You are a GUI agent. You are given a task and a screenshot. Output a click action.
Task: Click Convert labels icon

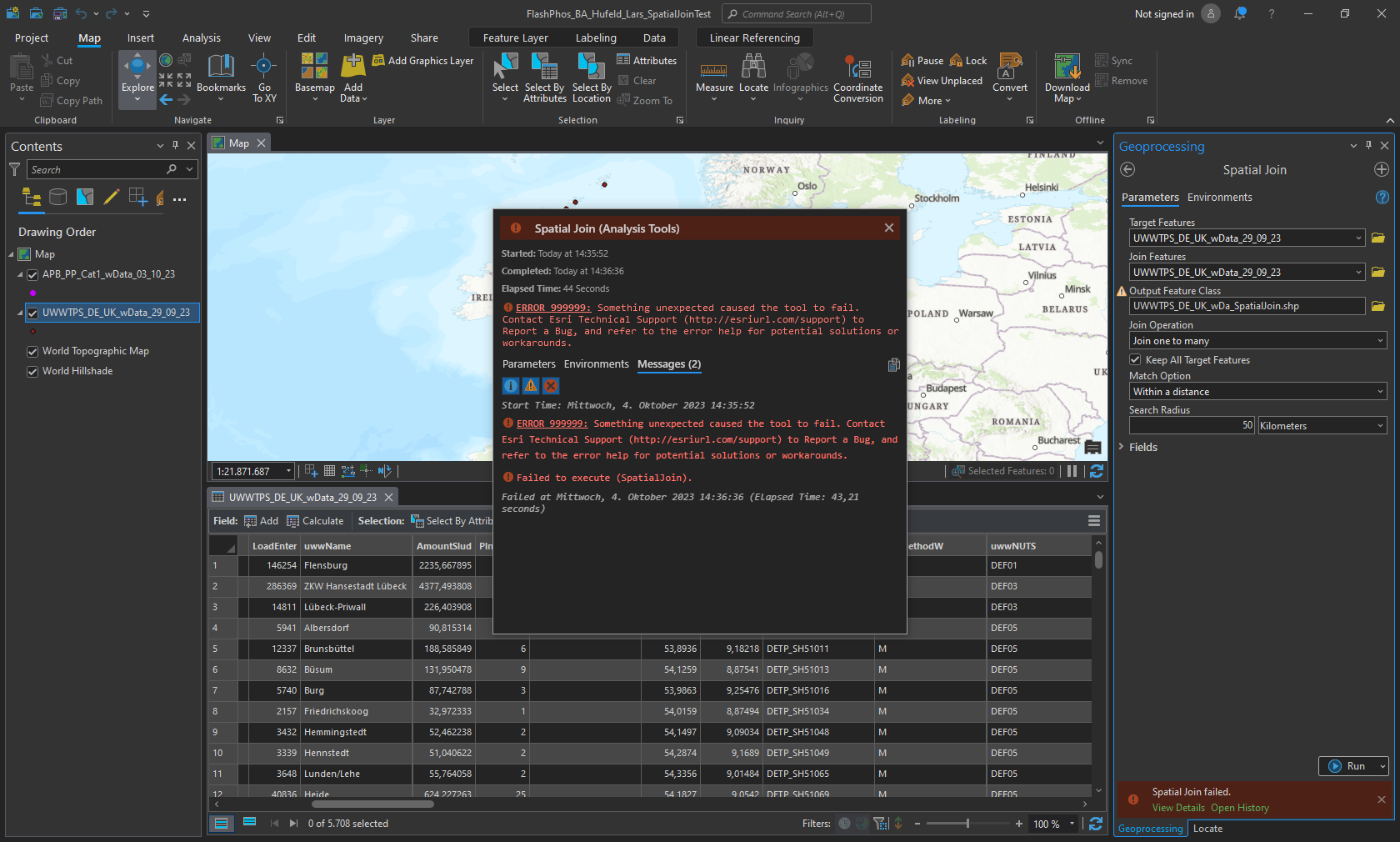[x=1010, y=67]
